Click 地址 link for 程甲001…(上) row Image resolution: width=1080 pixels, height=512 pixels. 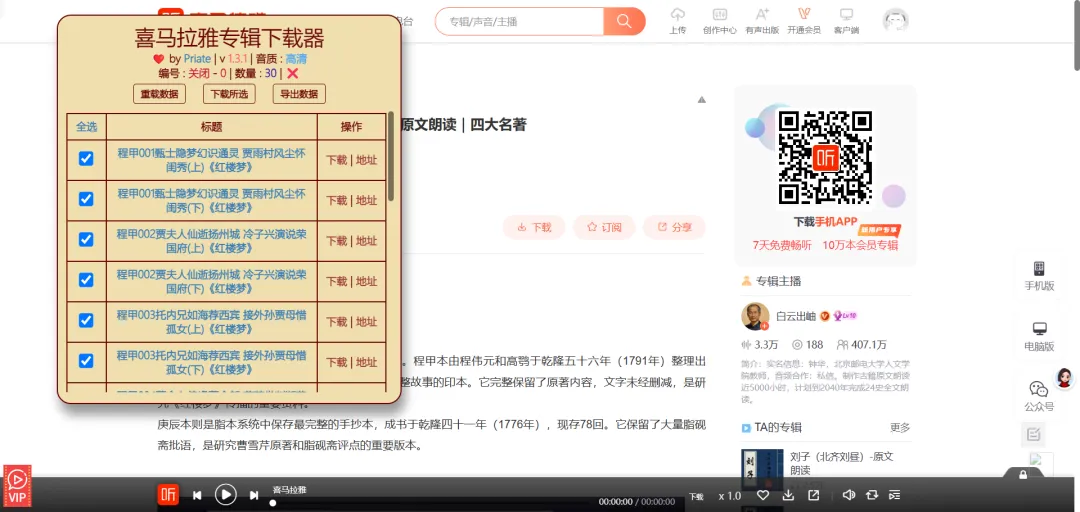(x=366, y=160)
